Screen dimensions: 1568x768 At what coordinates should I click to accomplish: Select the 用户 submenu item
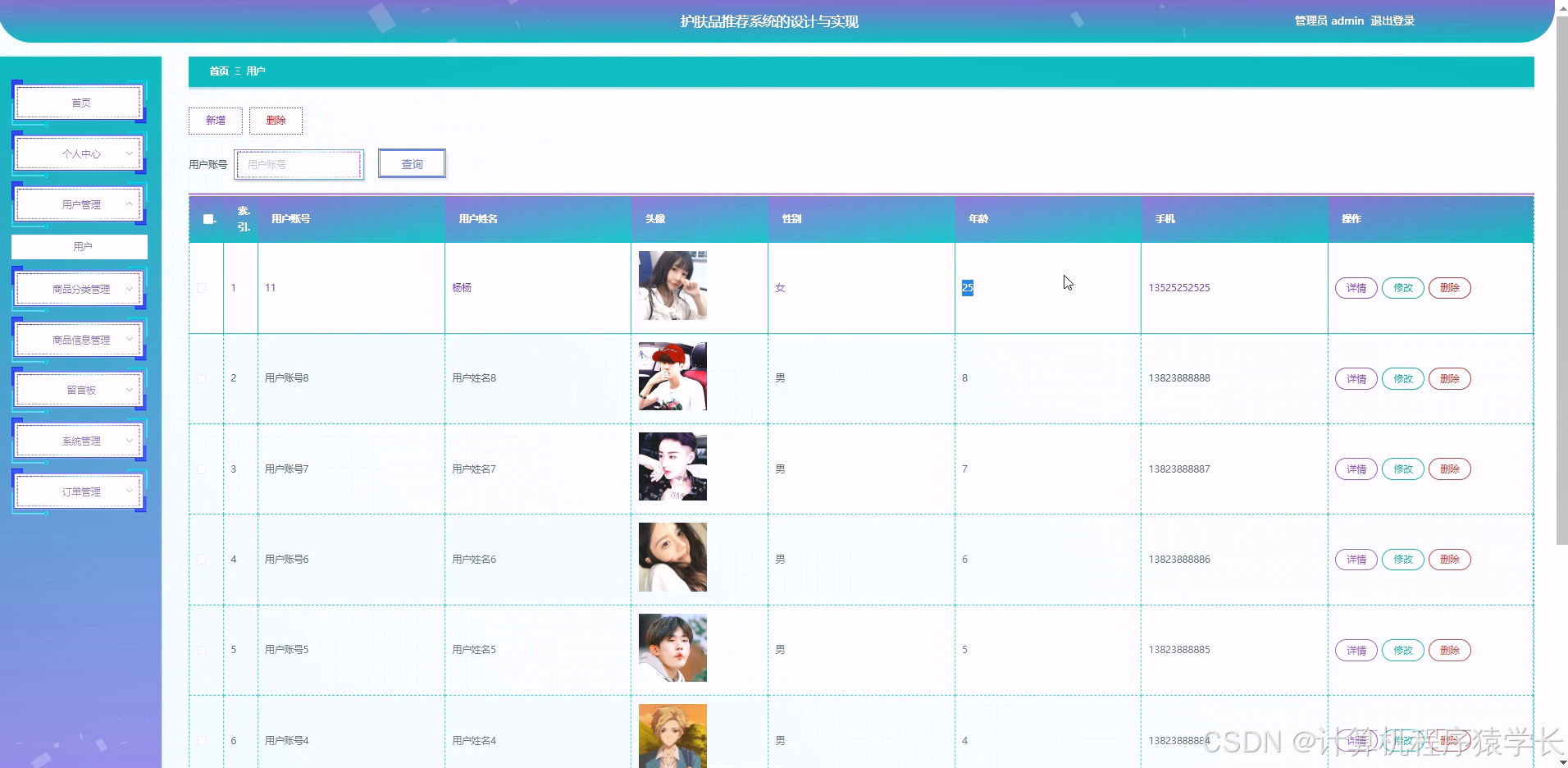tap(80, 246)
